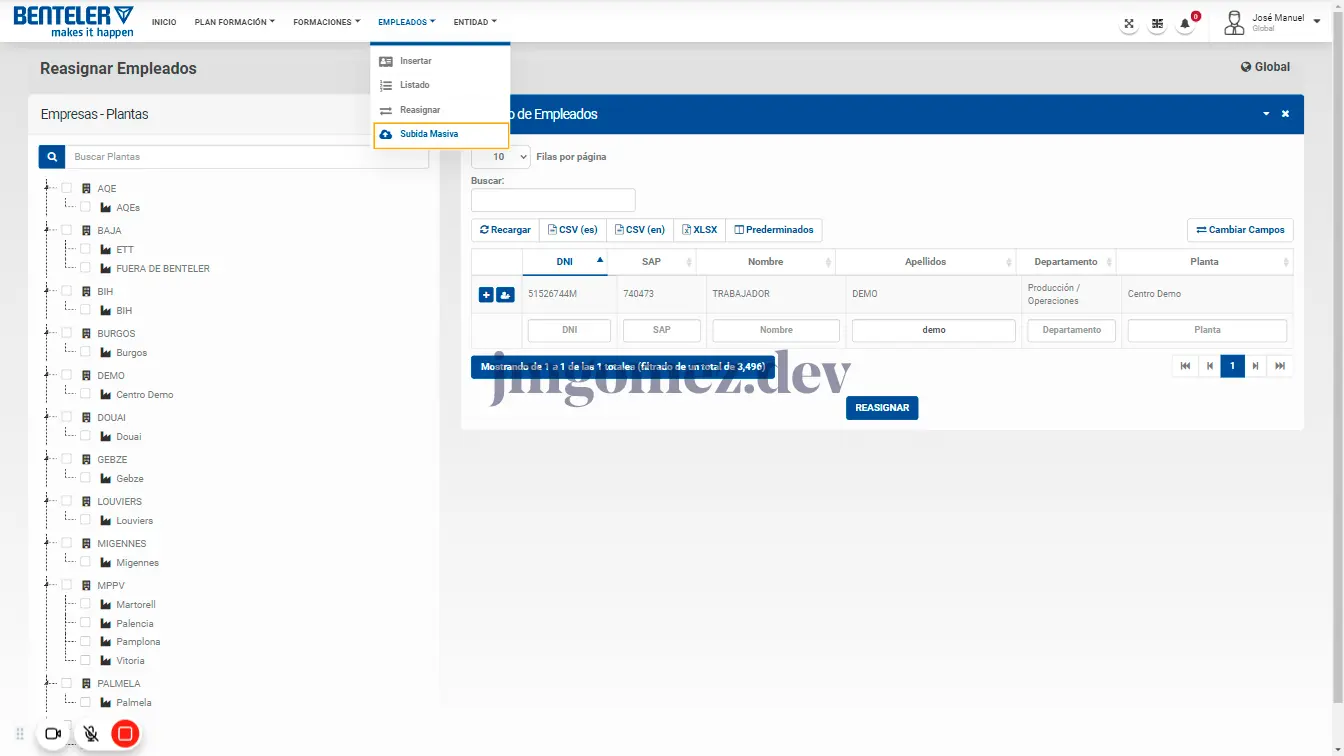Open the rows per page dropdown
The height and width of the screenshot is (756, 1344).
click(x=500, y=157)
